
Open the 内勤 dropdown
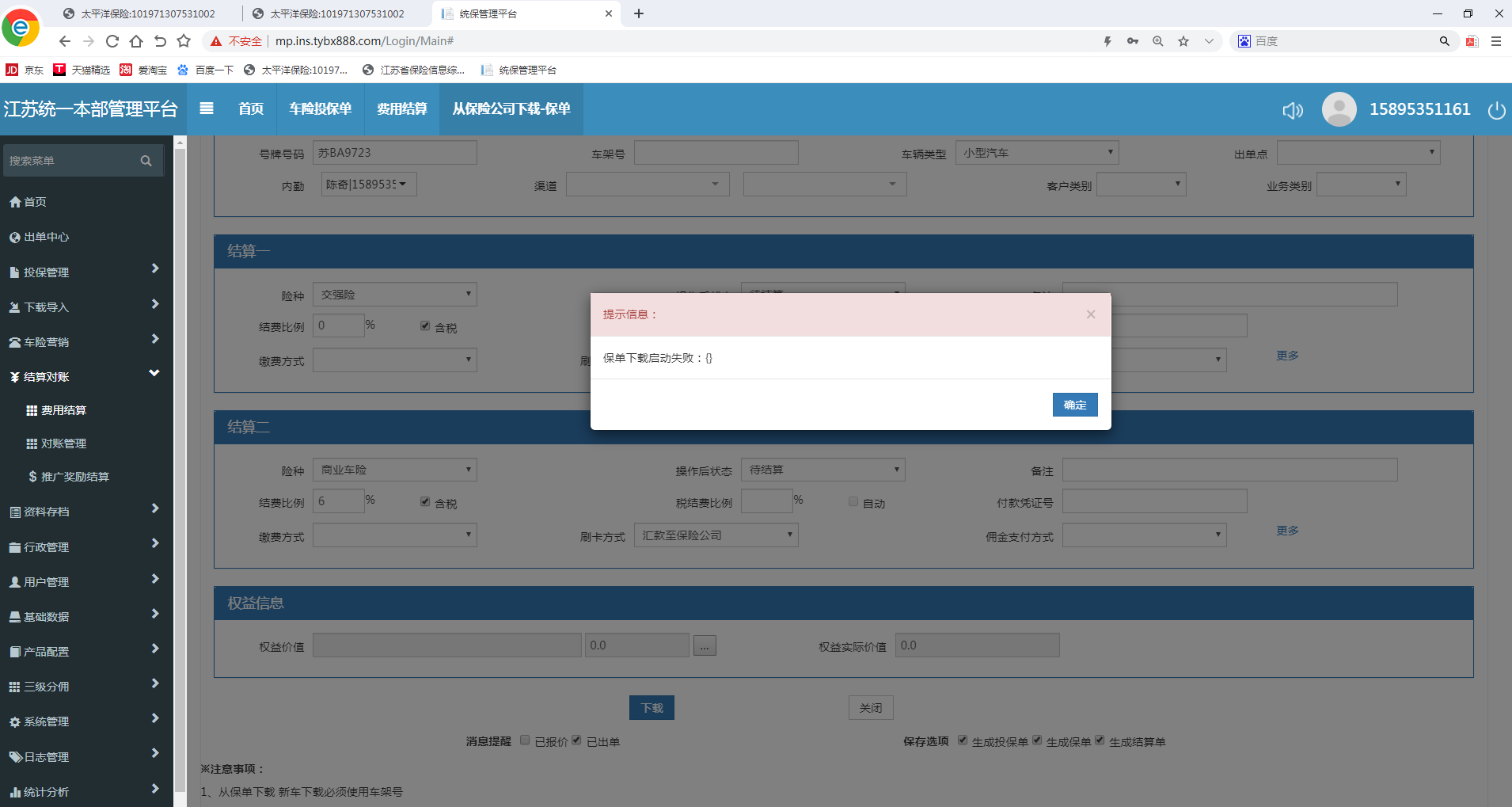[x=369, y=185]
